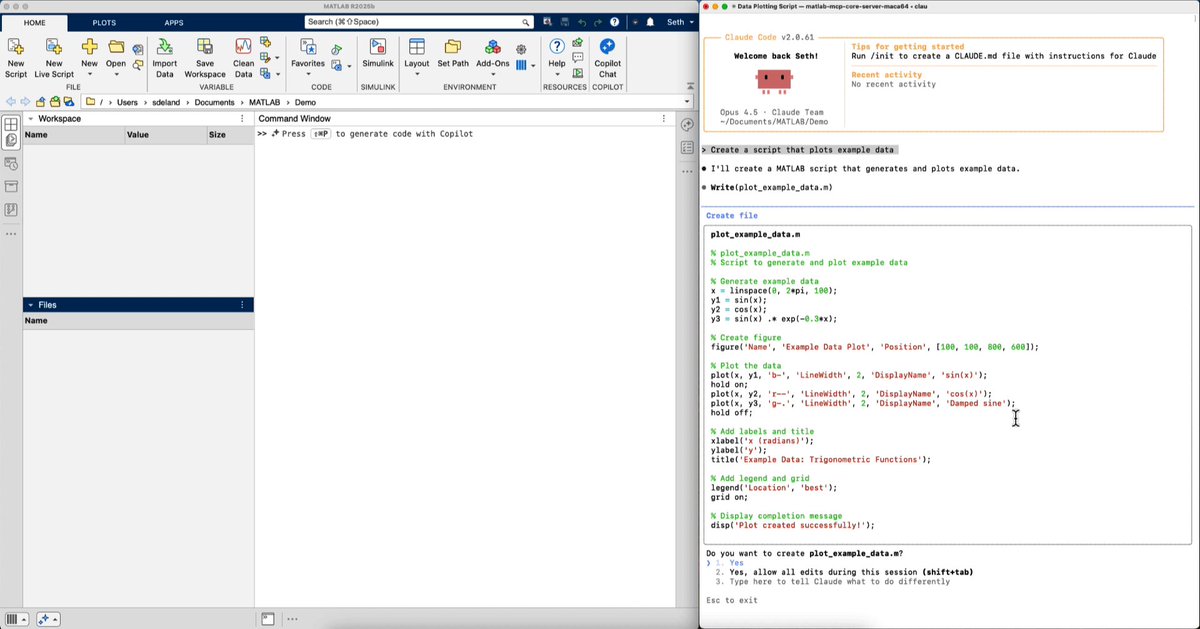
Task: Collapse the Workspace panel
Action: pos(30,119)
